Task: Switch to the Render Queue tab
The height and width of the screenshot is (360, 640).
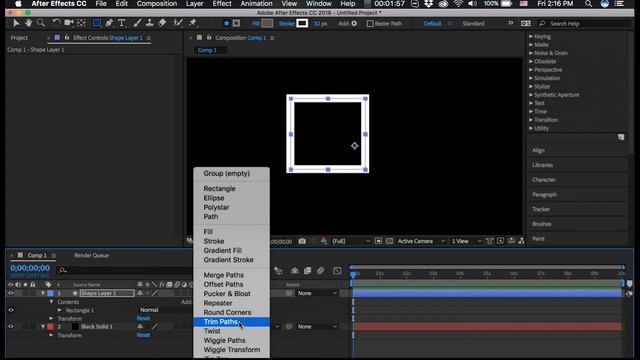Action: point(91,256)
